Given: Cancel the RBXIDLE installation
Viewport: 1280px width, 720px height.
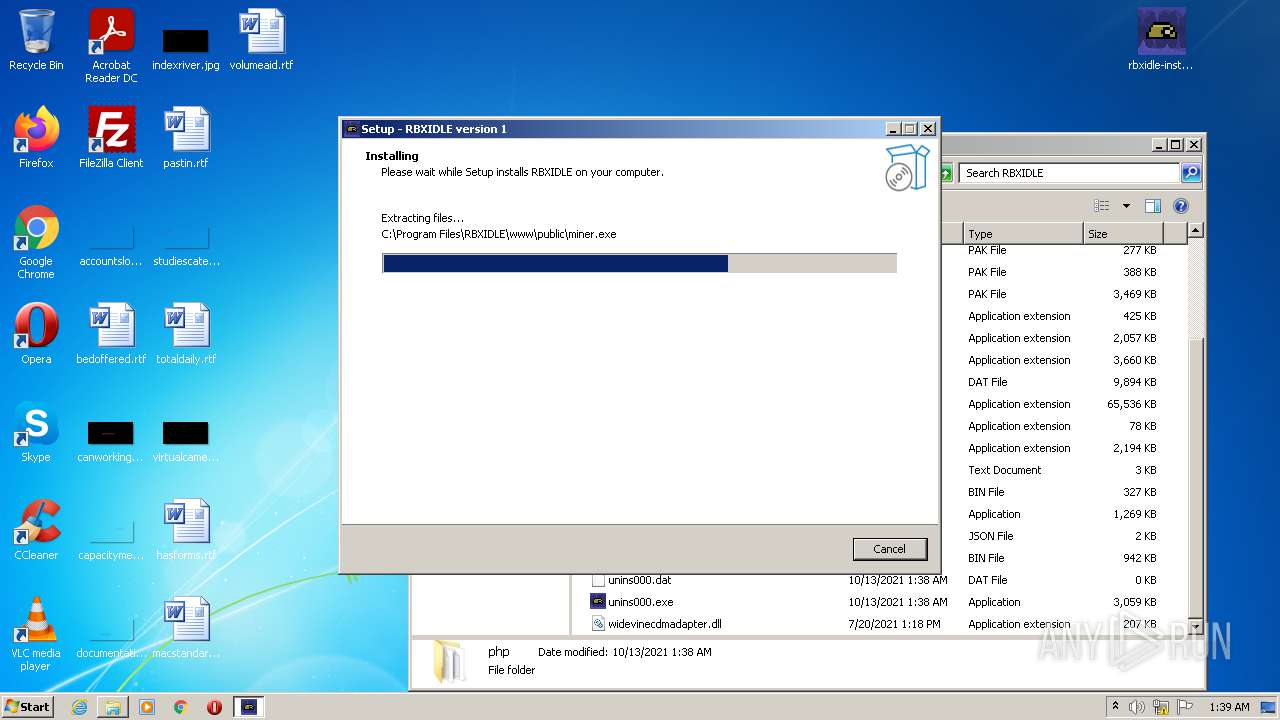Looking at the screenshot, I should tap(889, 549).
